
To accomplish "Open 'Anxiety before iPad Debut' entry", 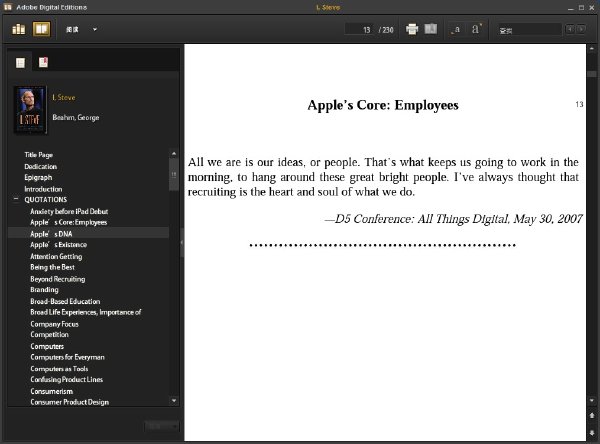I will (x=69, y=211).
